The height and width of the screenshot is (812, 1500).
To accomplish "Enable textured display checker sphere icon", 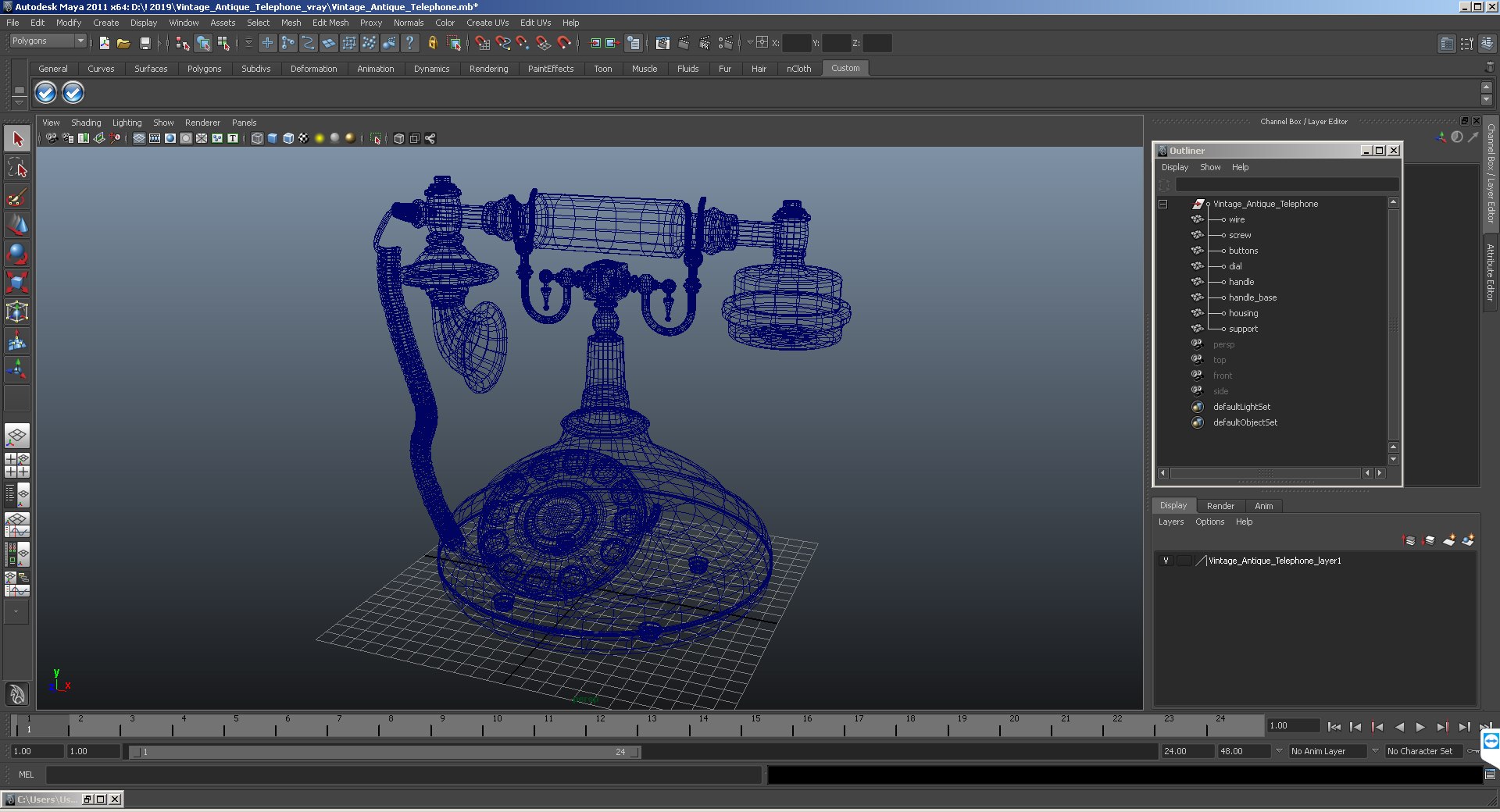I will coord(304,138).
